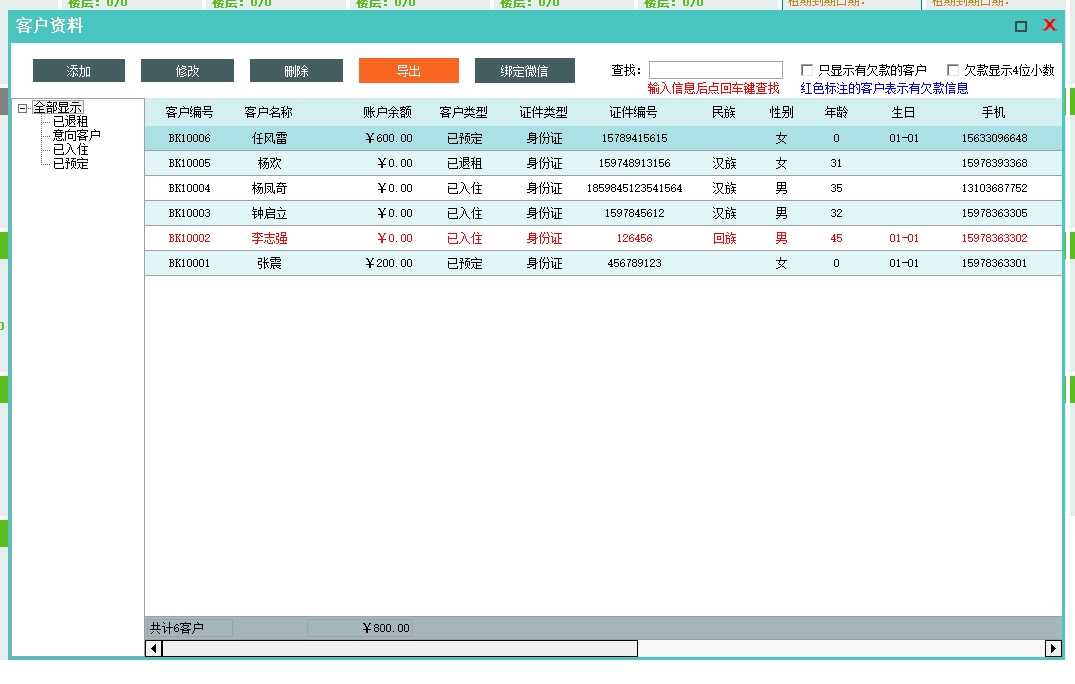Click the scroll right arrow of horizontal scrollbar
The width and height of the screenshot is (1075, 684).
pos(1053,649)
